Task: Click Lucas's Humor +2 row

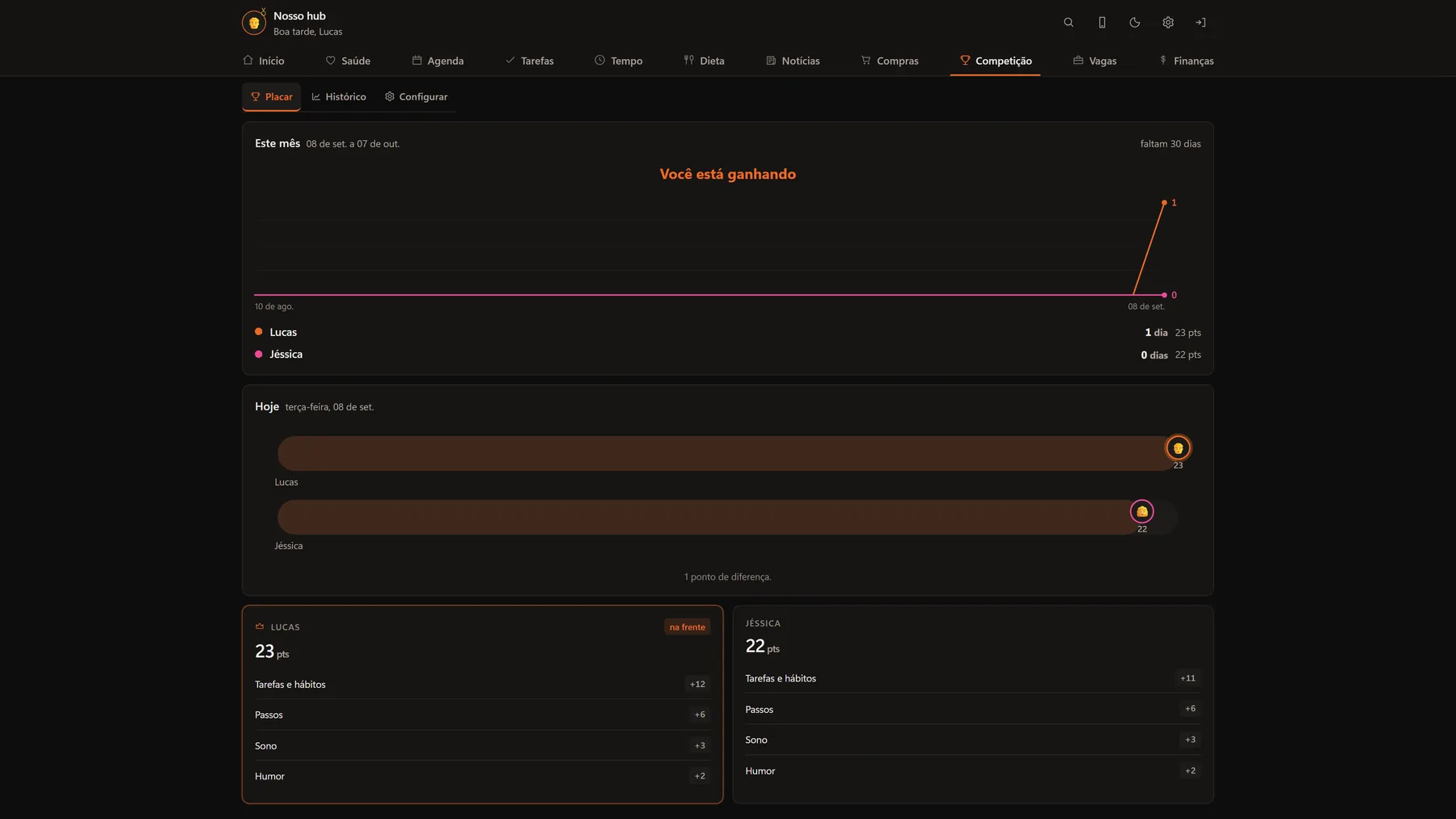Action: click(482, 776)
